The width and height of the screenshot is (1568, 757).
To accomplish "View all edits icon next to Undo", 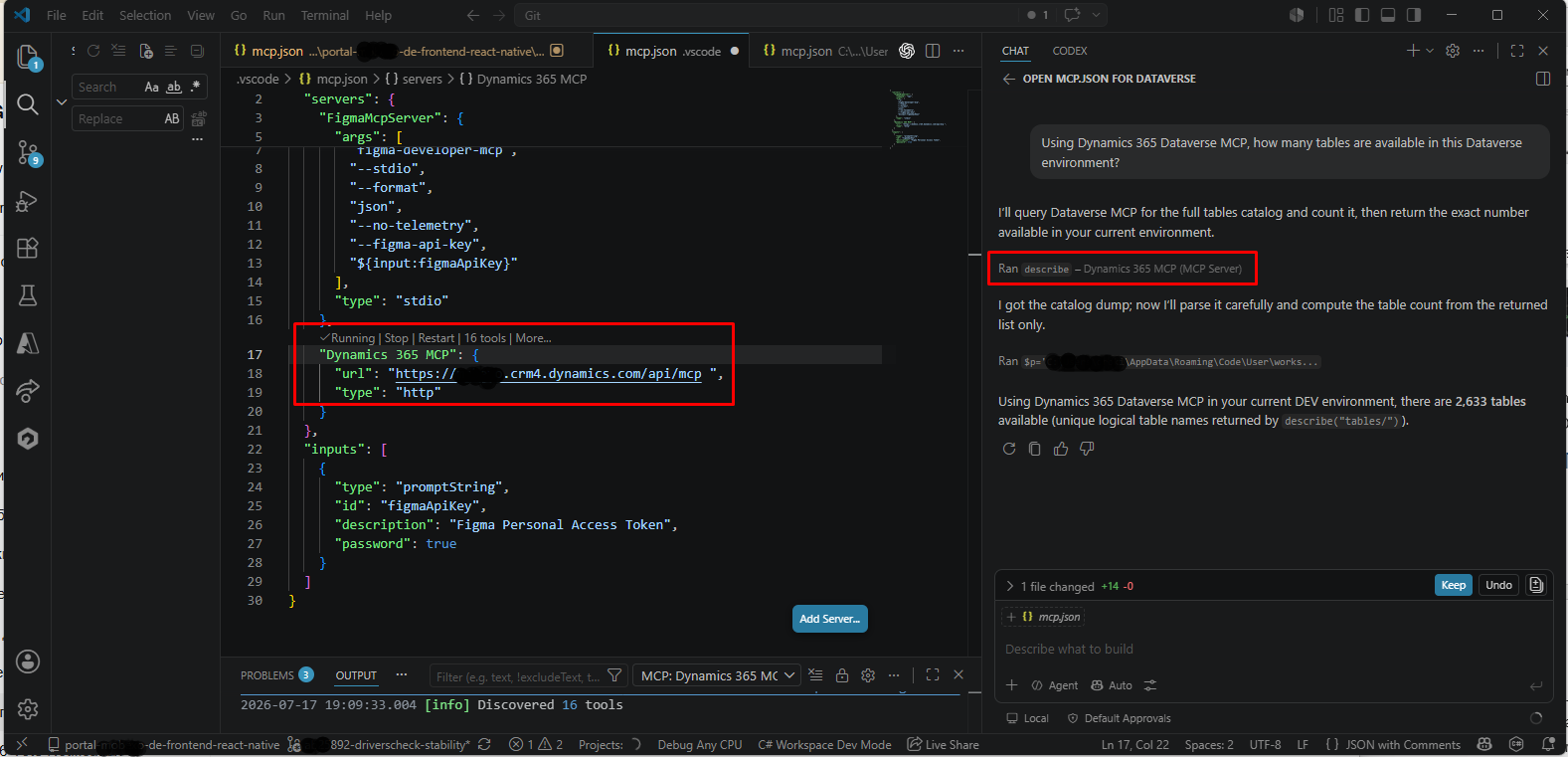I will (1536, 585).
